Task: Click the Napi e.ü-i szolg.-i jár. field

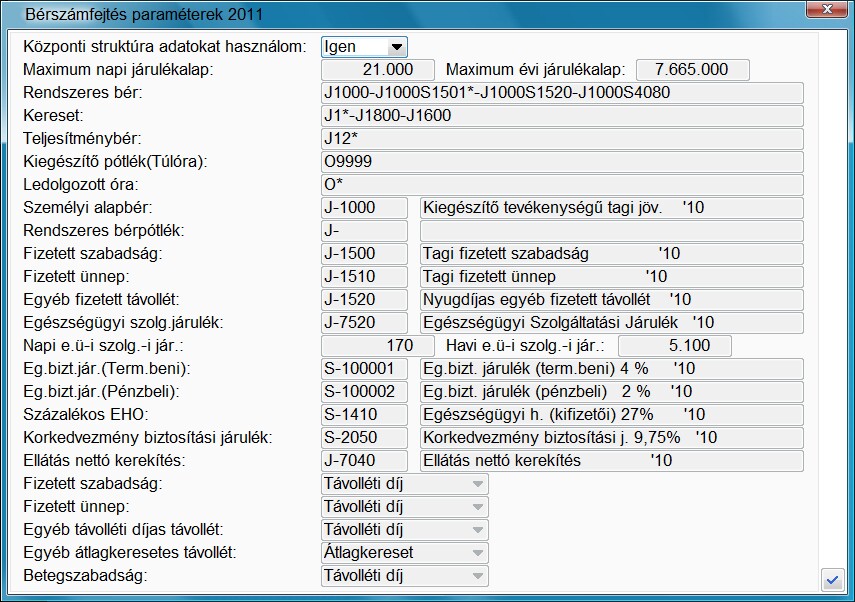Action: click(378, 346)
